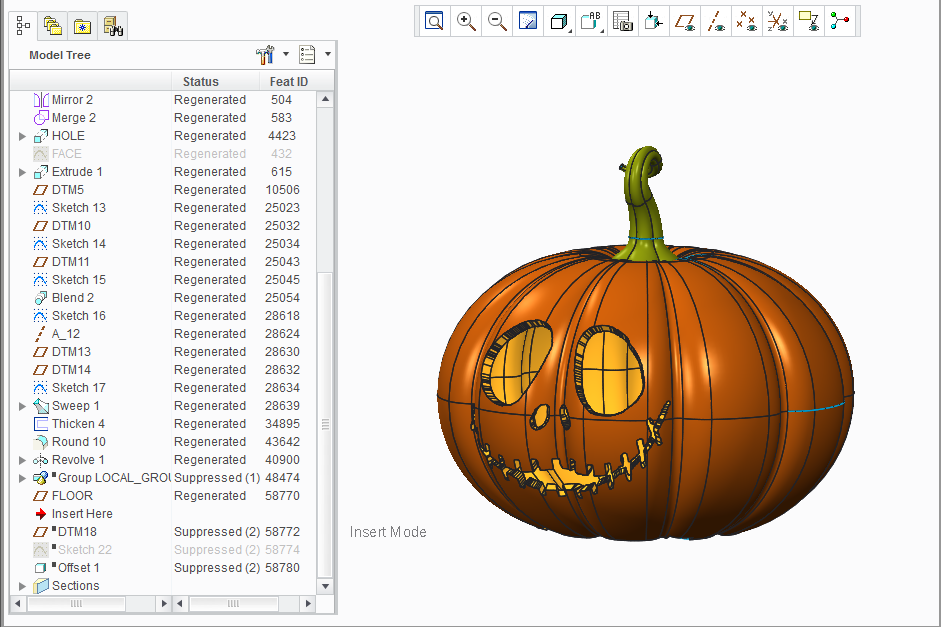Select the hidden FACE feature
The width and height of the screenshot is (941, 627).
tap(67, 154)
